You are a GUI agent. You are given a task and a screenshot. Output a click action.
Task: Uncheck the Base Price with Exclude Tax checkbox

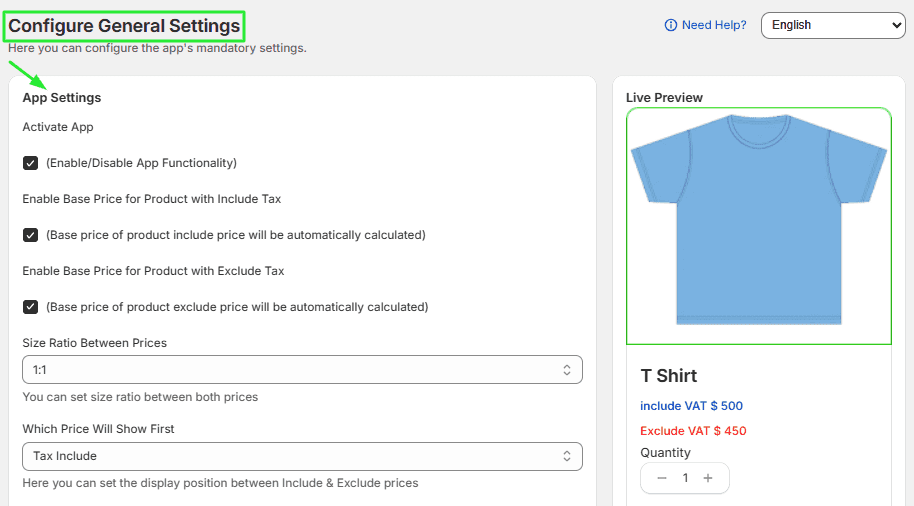point(30,307)
